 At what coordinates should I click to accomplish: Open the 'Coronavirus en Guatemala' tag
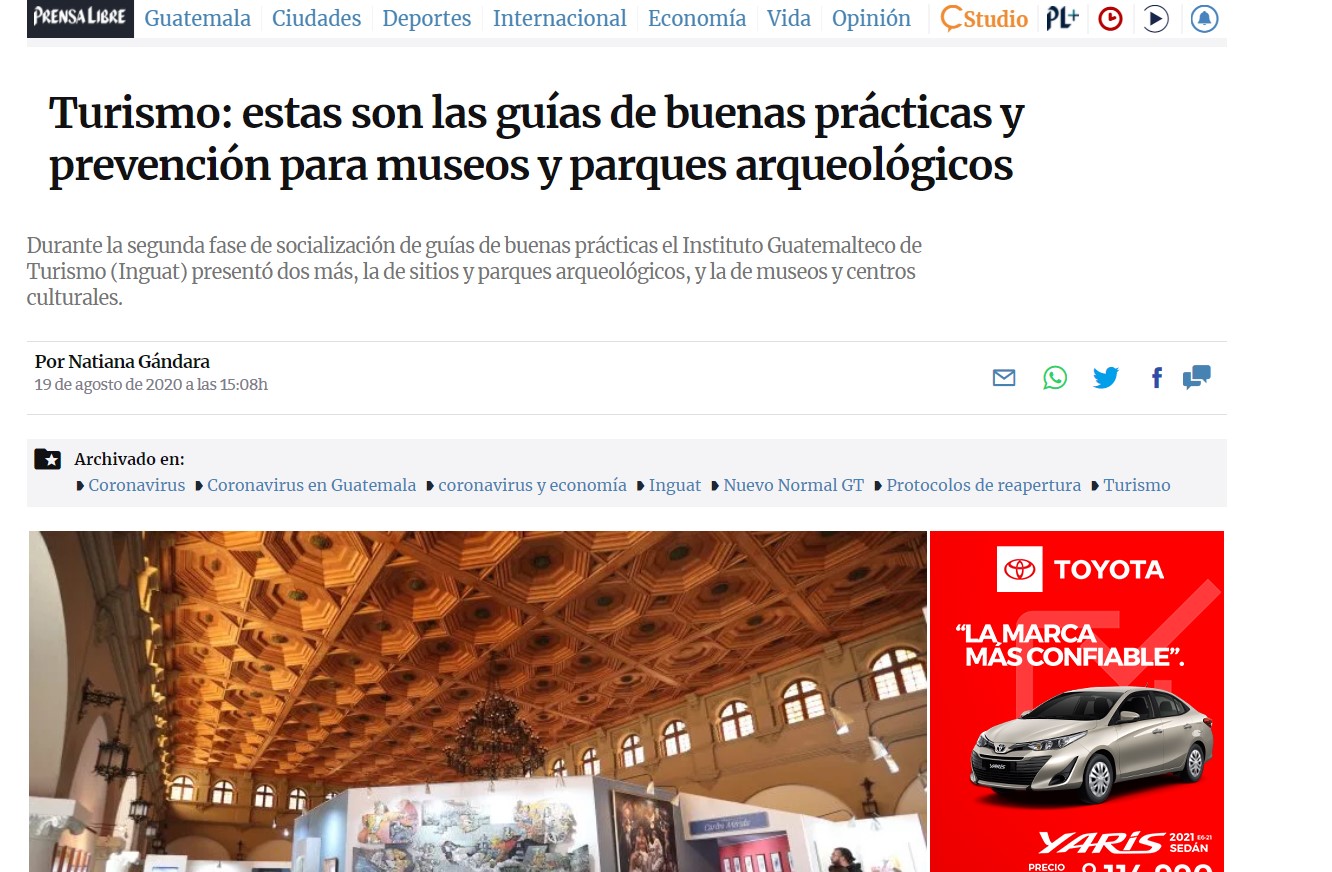click(312, 485)
